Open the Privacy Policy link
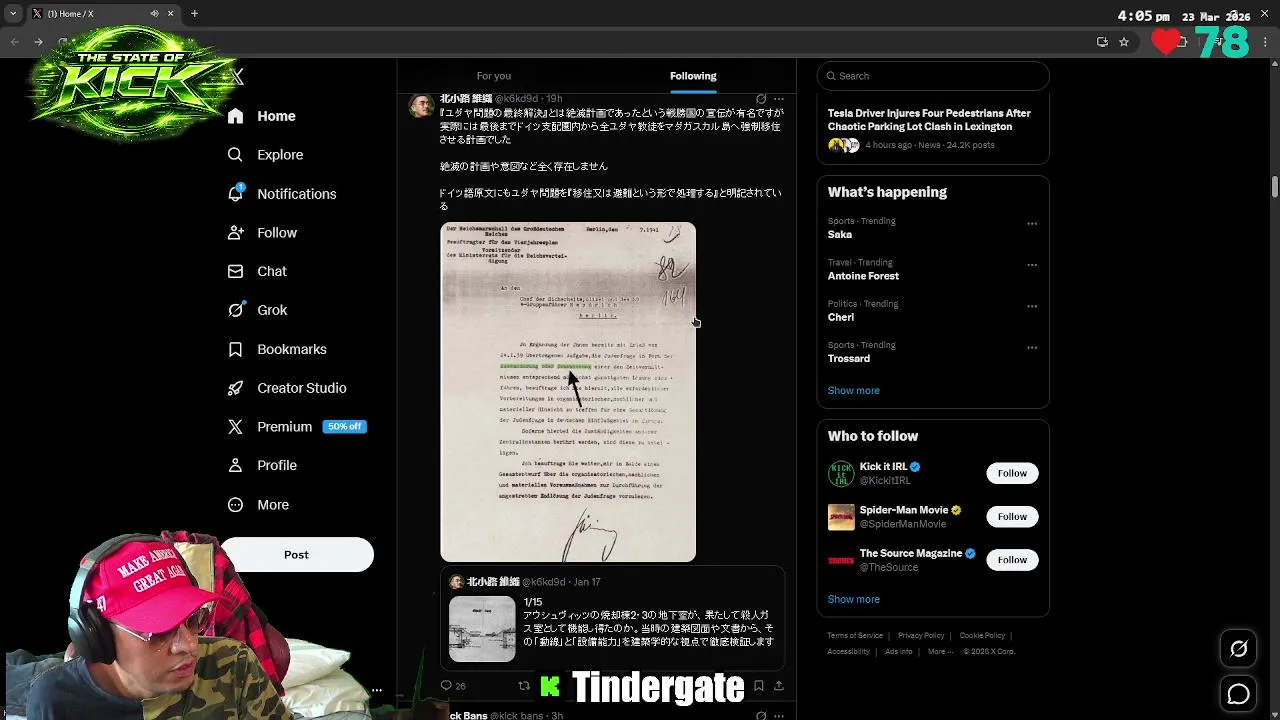Screen dimensions: 1280x720 (x=921, y=636)
